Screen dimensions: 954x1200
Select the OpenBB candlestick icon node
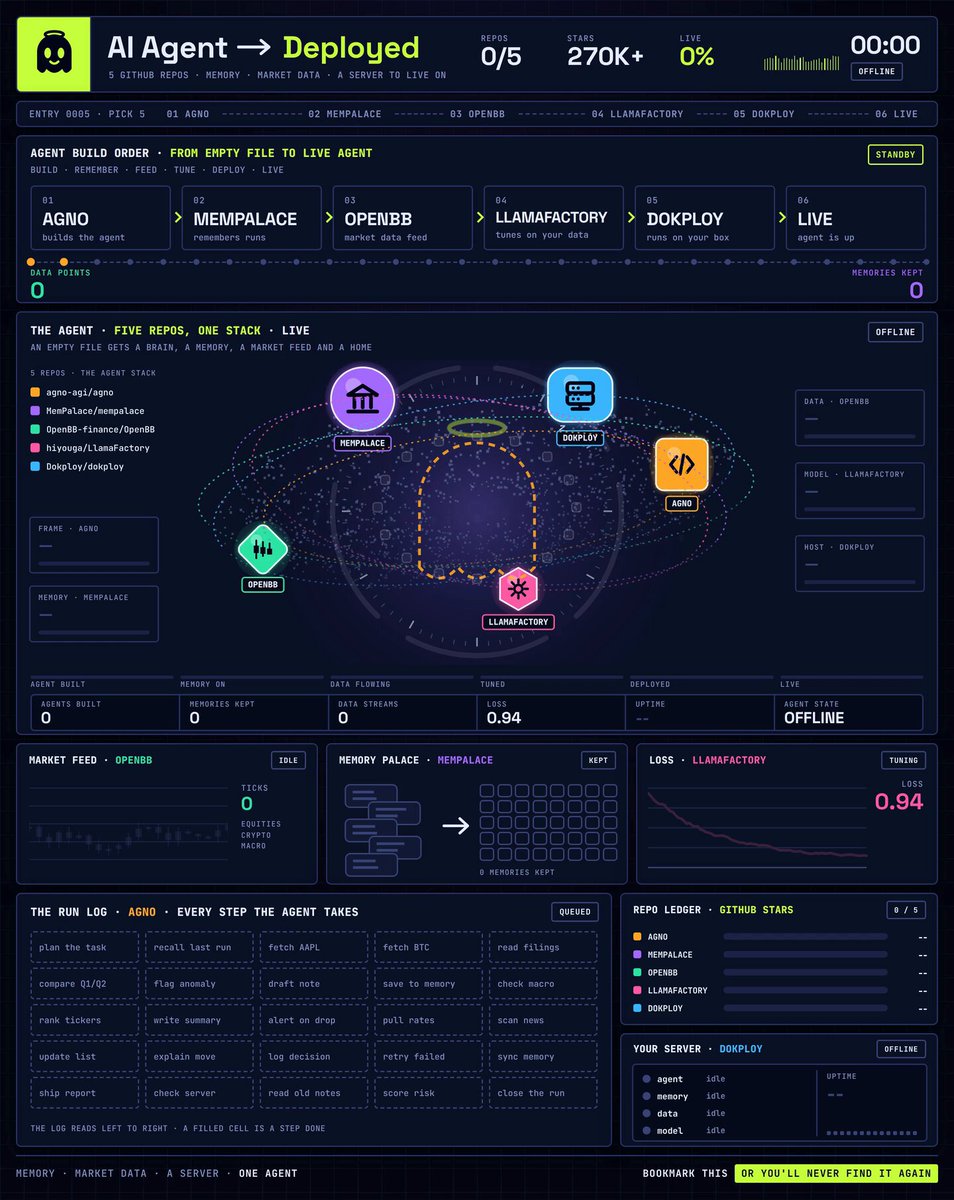pyautogui.click(x=263, y=549)
